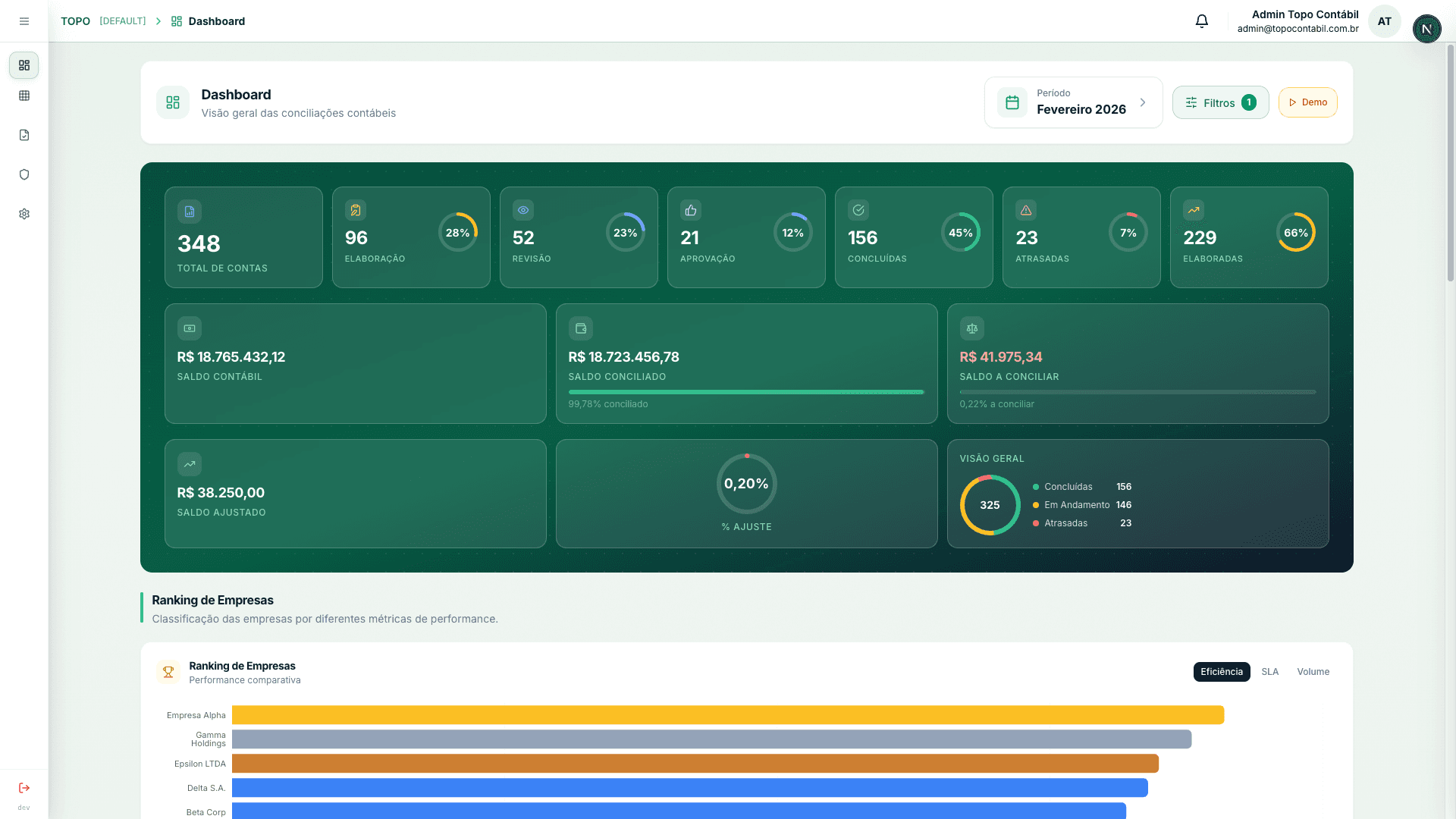Image resolution: width=1456 pixels, height=819 pixels.
Task: Click the hamburger menu to collapse sidebar
Action: [x=24, y=20]
